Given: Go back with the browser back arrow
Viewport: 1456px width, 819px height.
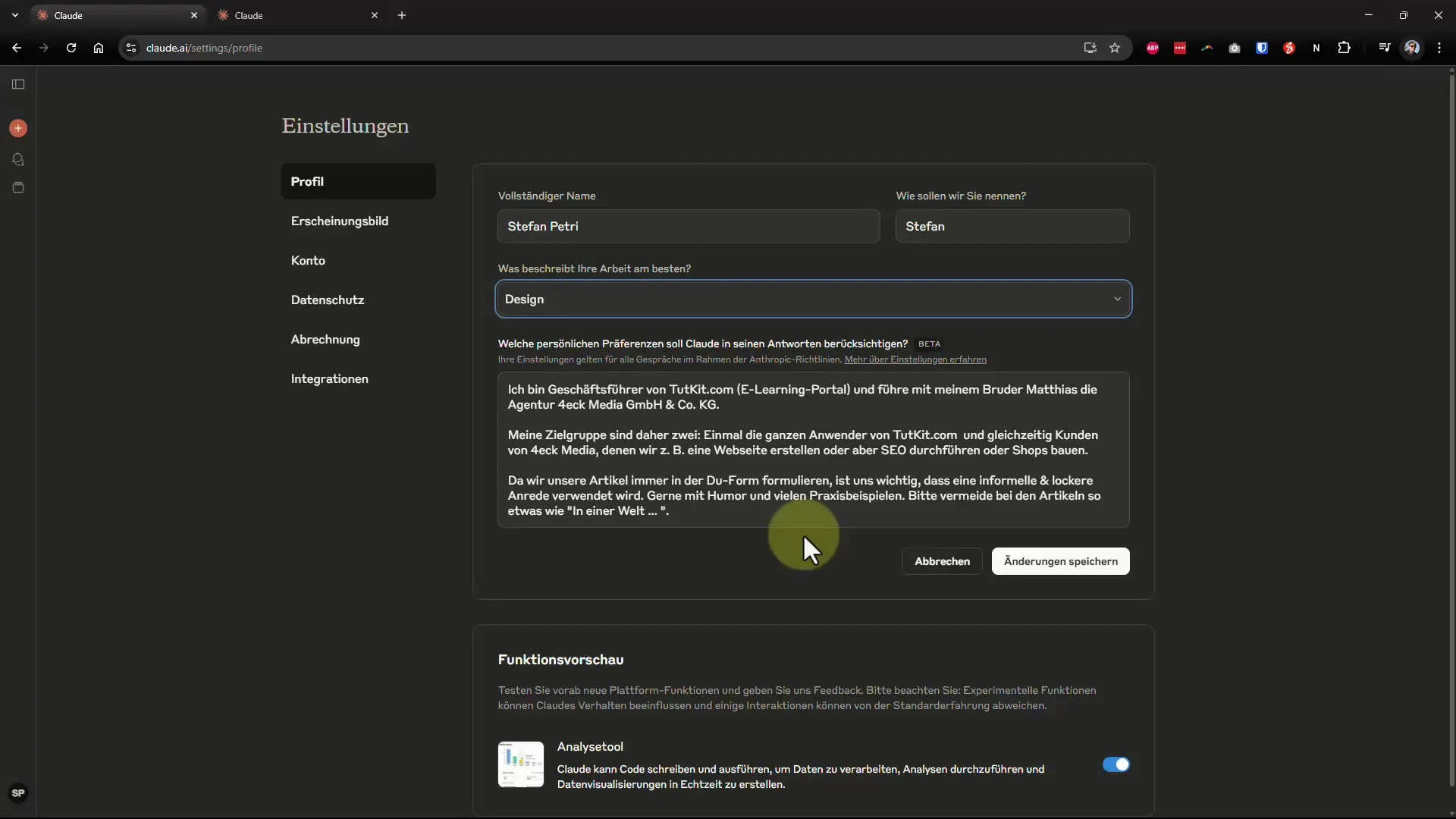Looking at the screenshot, I should [16, 48].
